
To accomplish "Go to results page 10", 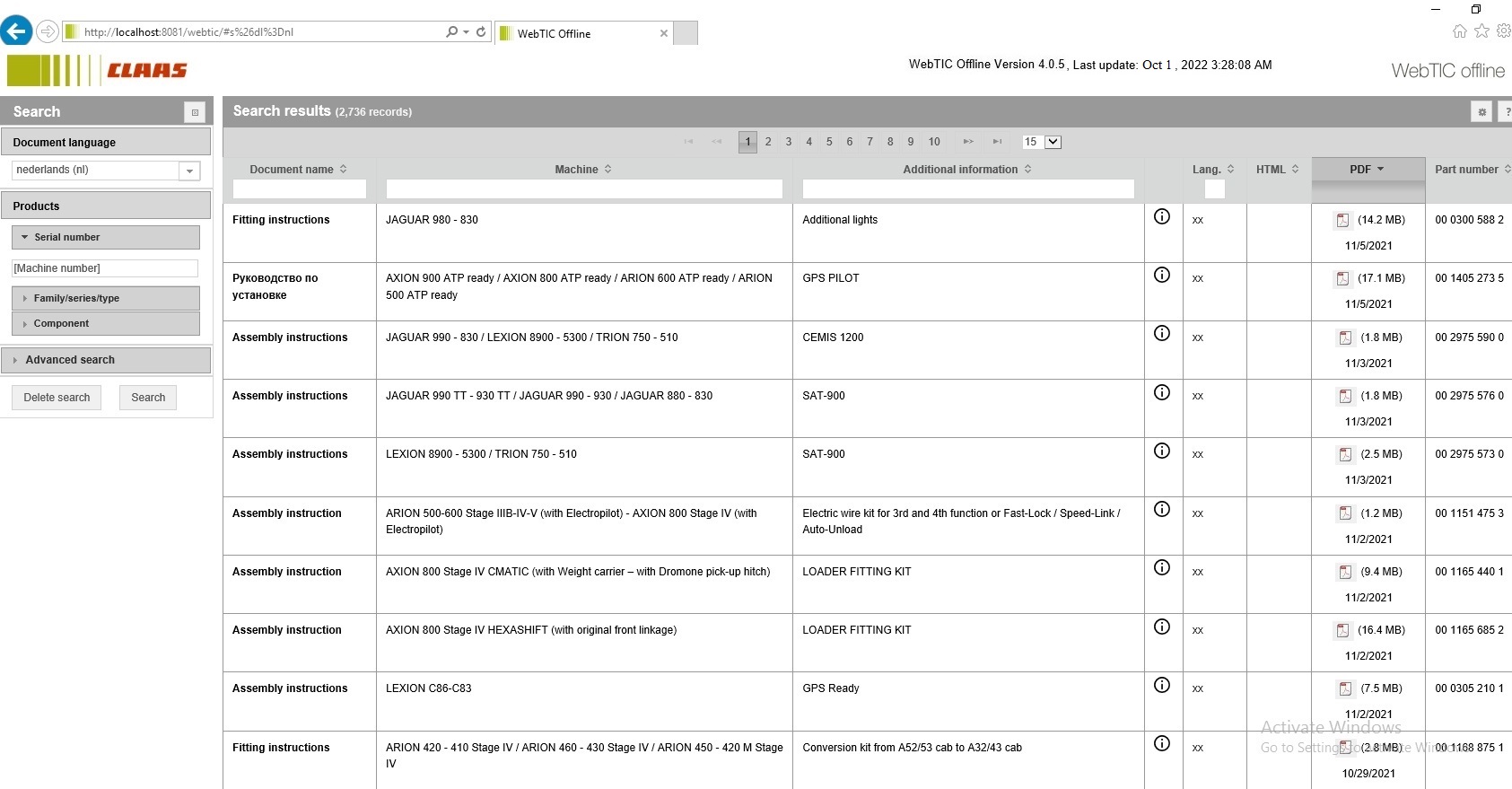I will tap(934, 142).
